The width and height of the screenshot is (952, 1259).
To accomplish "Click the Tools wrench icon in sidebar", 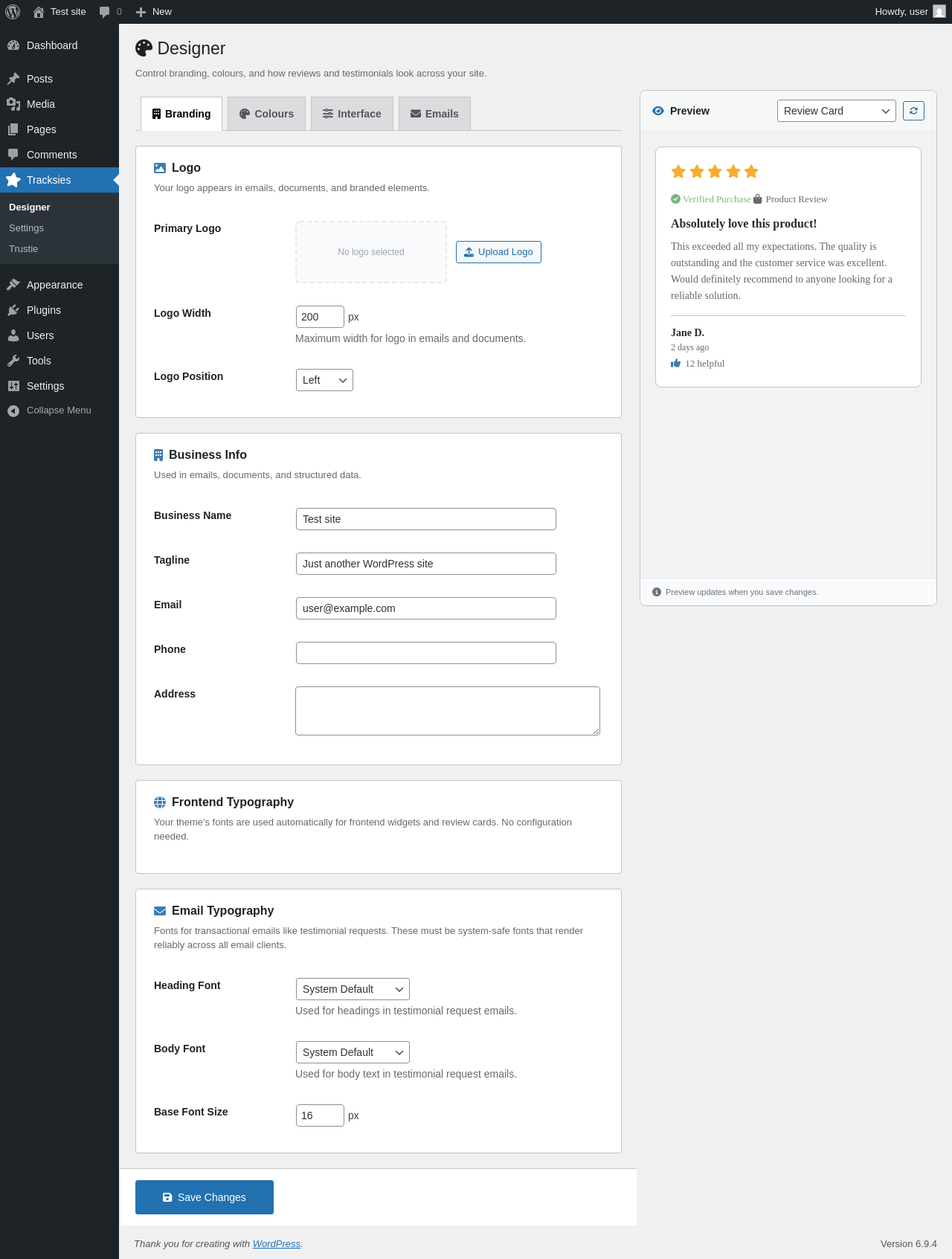I will 13,361.
